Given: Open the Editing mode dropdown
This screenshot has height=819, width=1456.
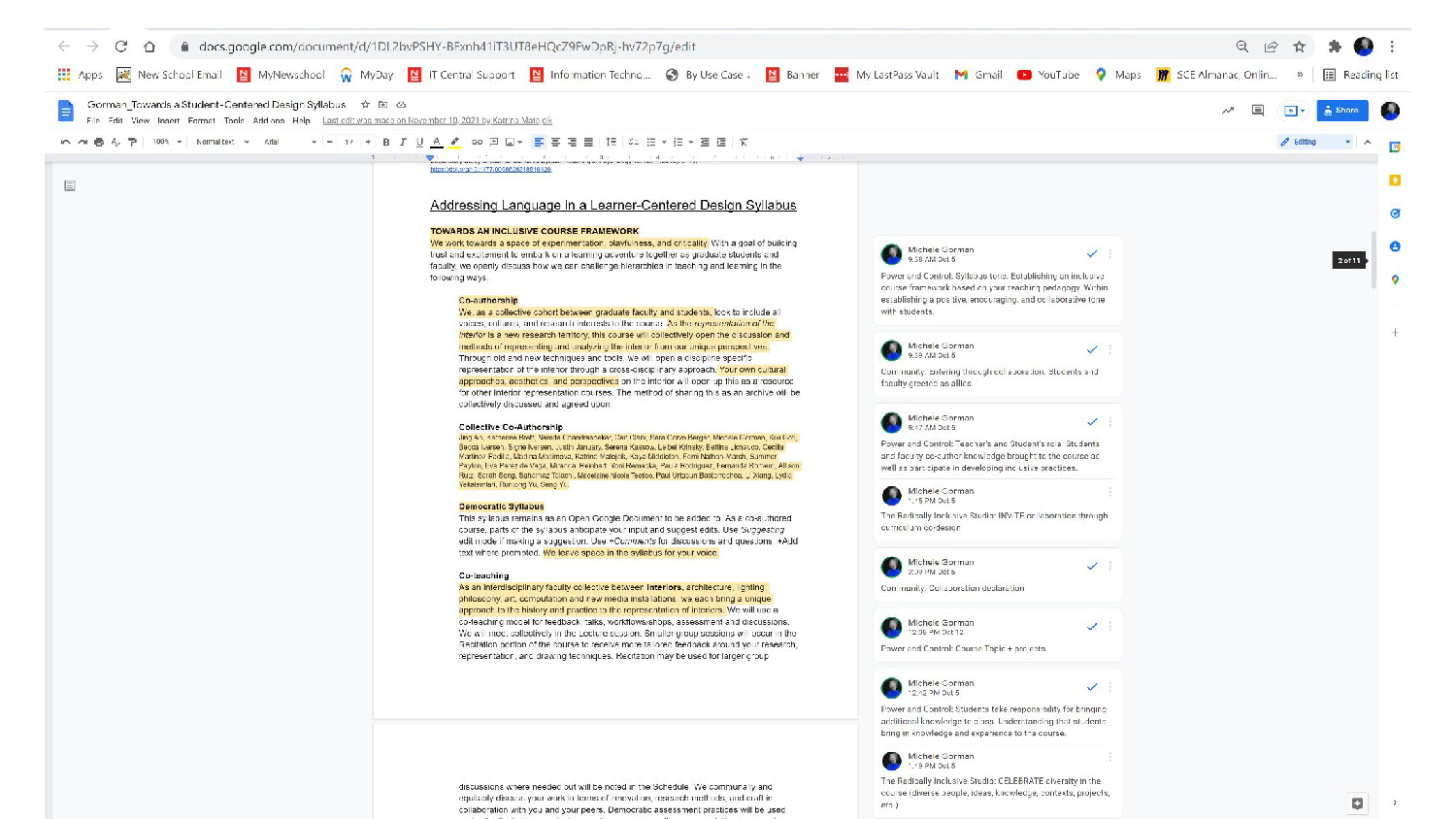Looking at the screenshot, I should coord(1315,142).
